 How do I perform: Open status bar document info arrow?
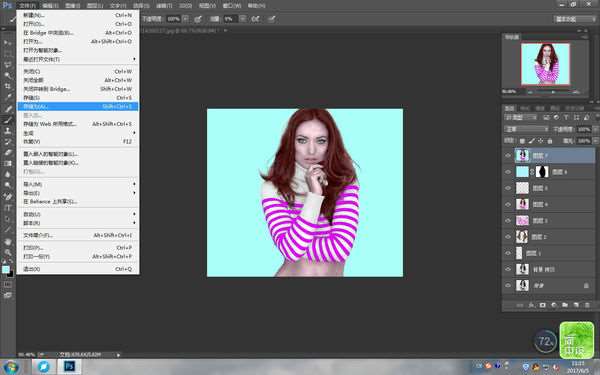coord(118,355)
